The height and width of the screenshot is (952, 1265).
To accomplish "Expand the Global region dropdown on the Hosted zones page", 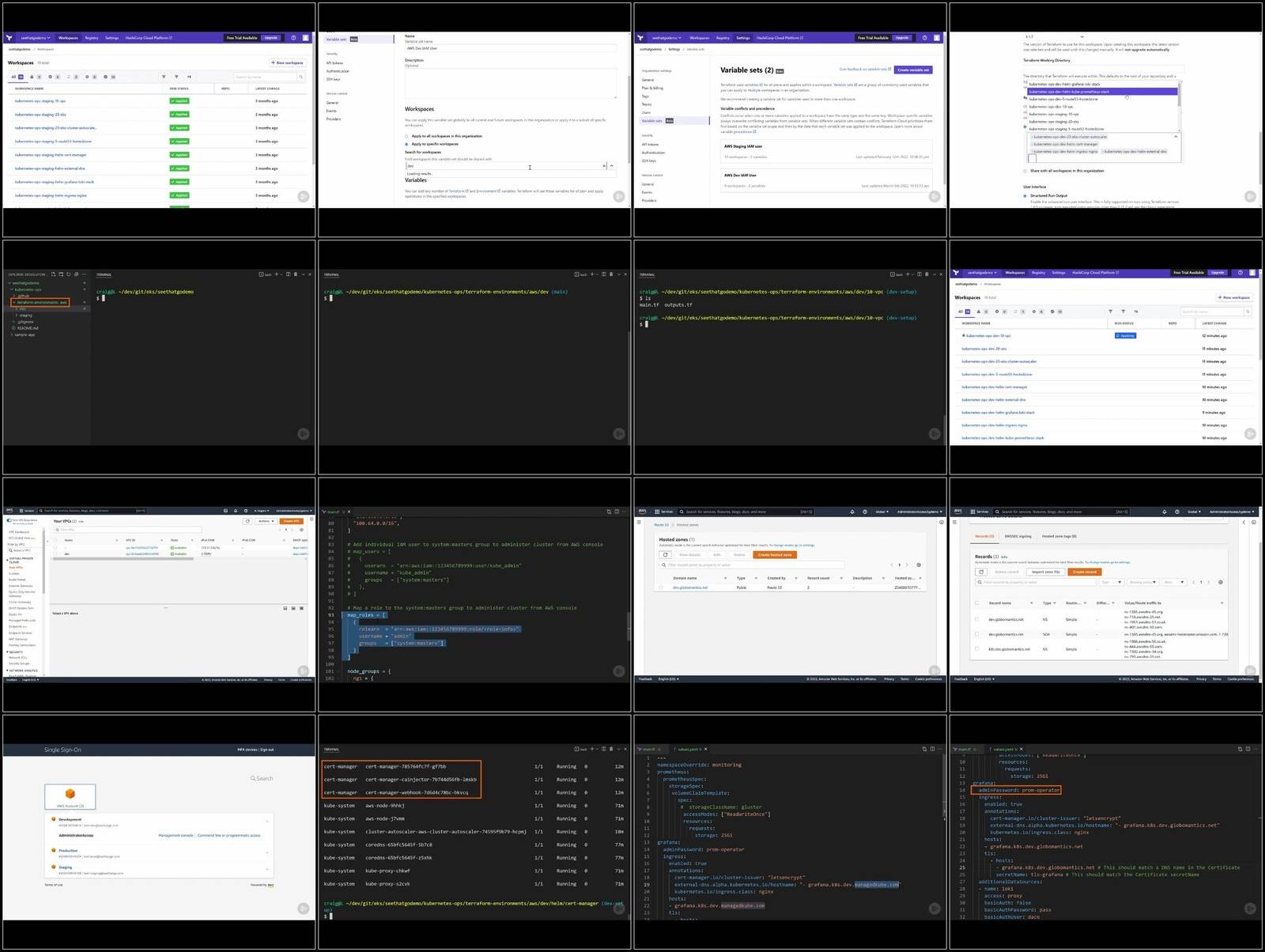I will 882,512.
